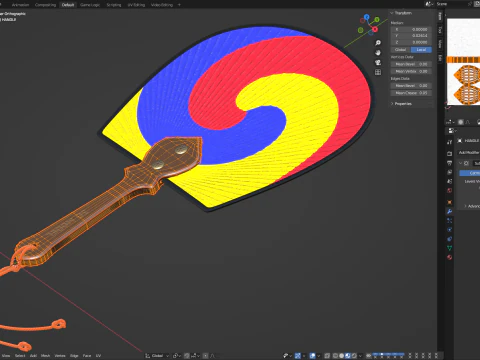Open the Modifiers wrench tab icon
The width and height of the screenshot is (480, 360).
pyautogui.click(x=449, y=211)
